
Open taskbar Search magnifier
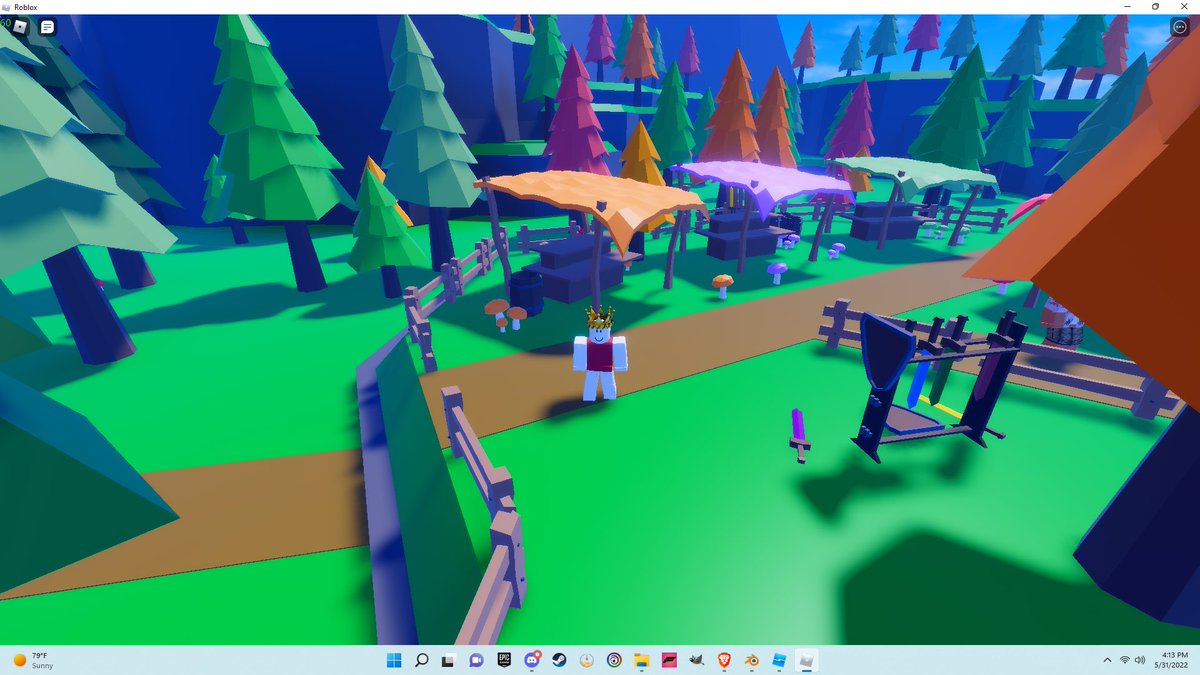pos(421,660)
